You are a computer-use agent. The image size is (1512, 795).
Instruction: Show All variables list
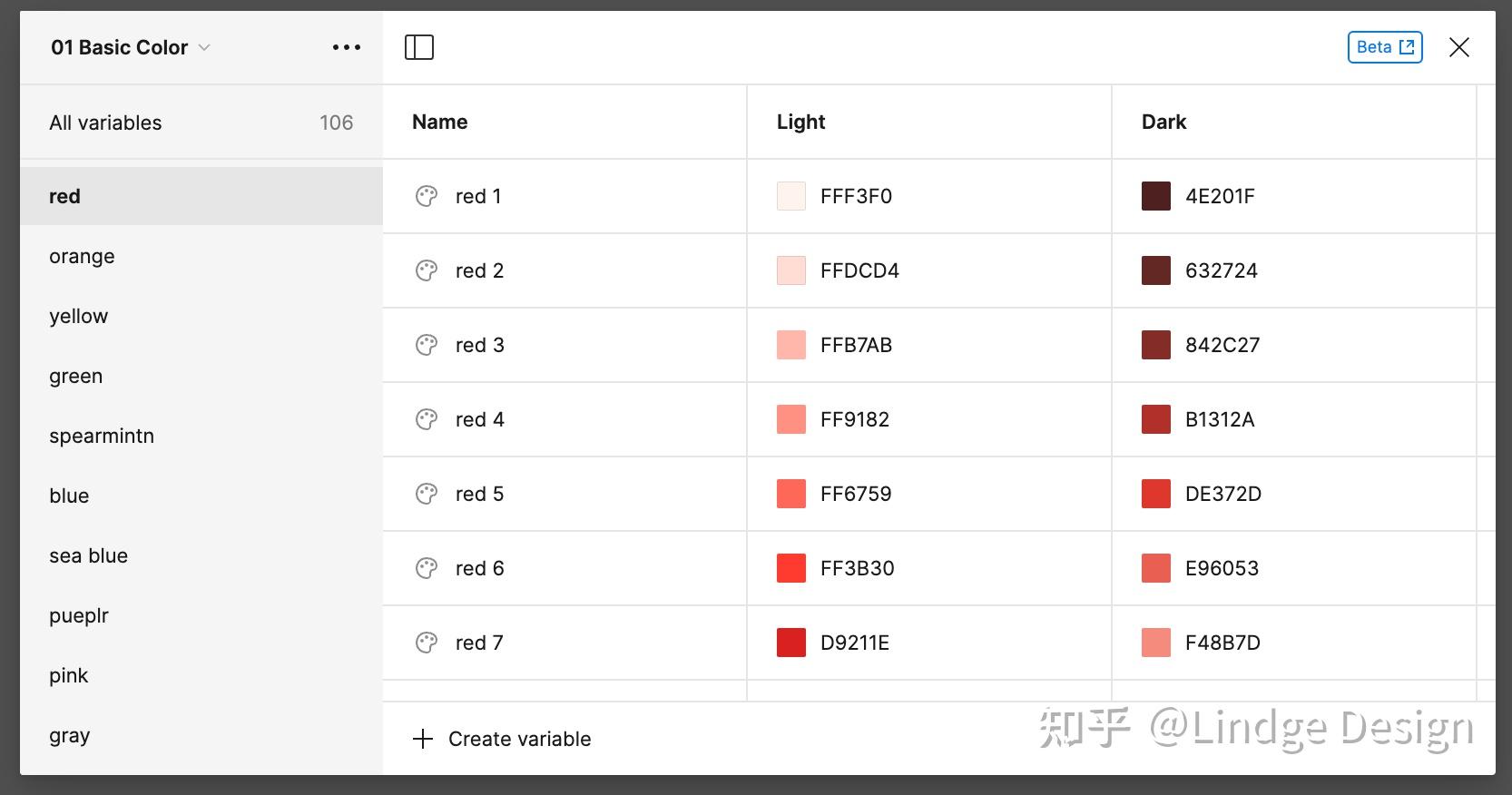tap(105, 123)
